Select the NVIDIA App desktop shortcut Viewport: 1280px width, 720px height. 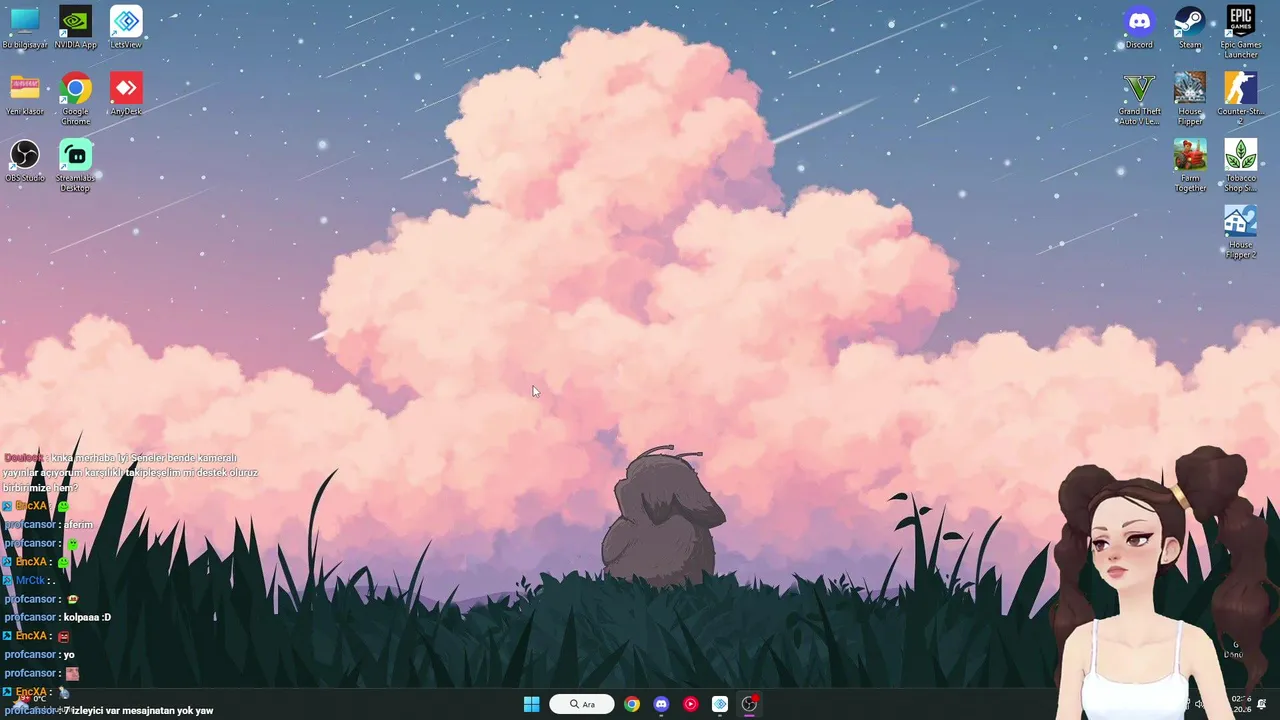[75, 27]
